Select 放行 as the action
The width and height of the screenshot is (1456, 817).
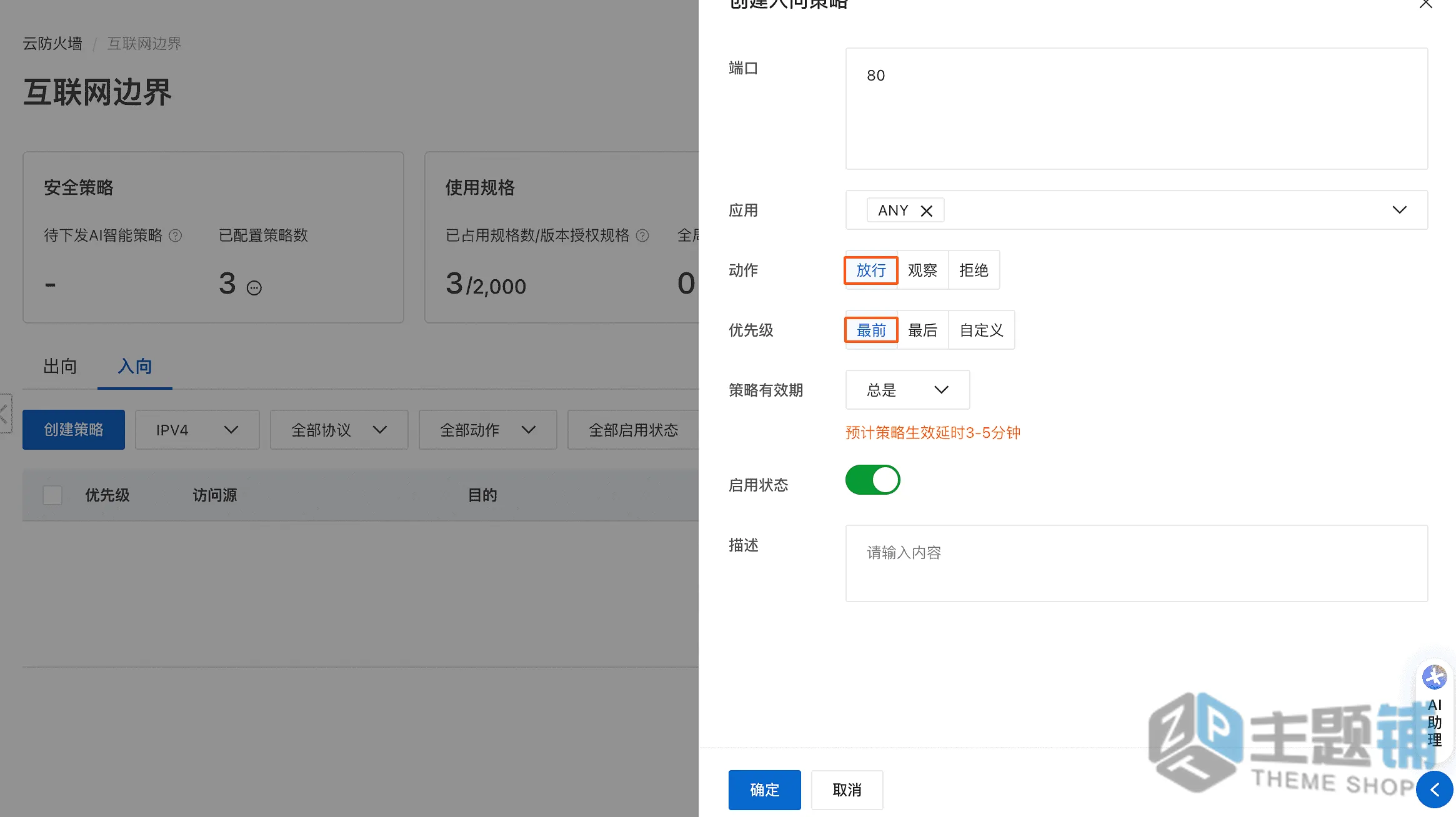pos(871,270)
